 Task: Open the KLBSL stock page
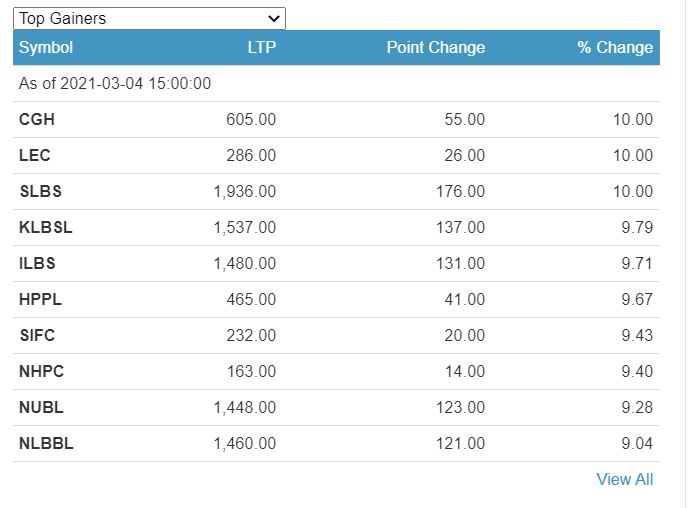pyautogui.click(x=46, y=227)
